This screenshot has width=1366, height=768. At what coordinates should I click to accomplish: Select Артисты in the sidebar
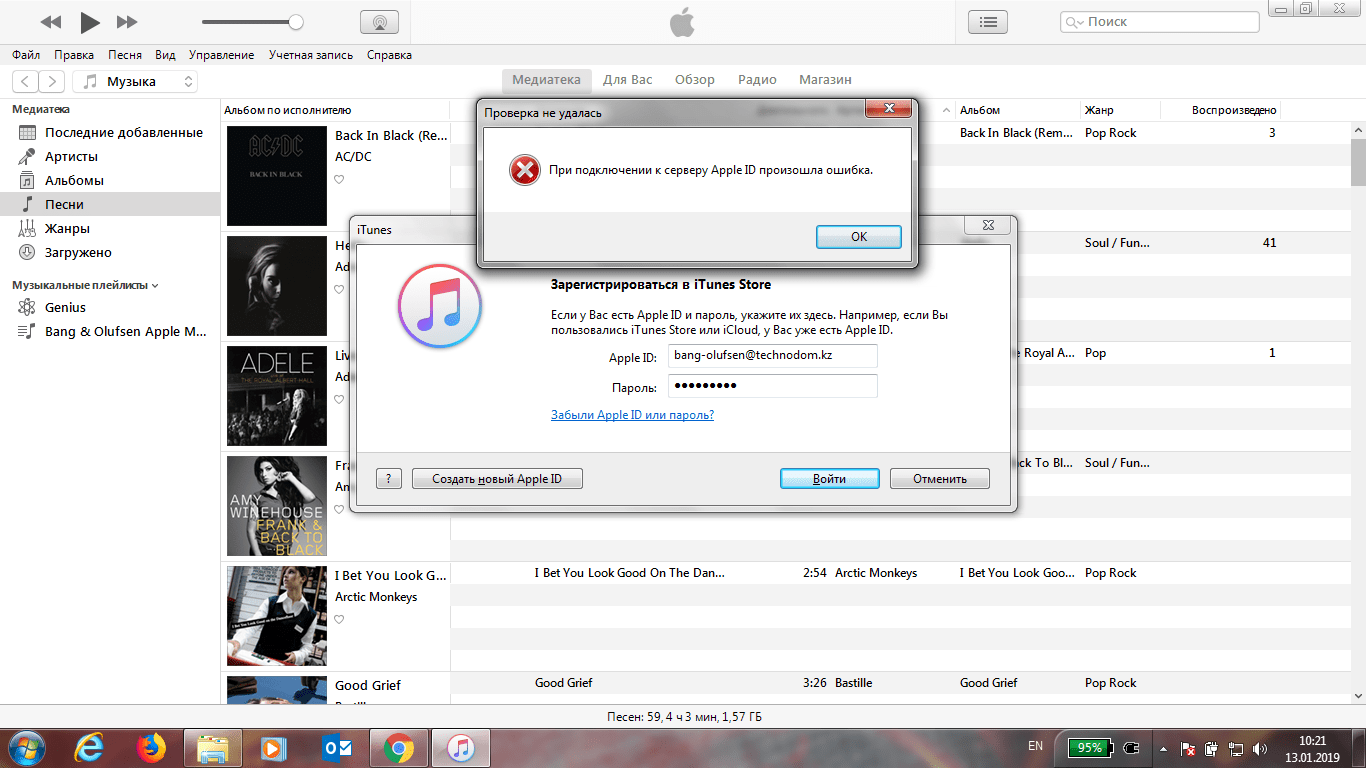coord(110,156)
